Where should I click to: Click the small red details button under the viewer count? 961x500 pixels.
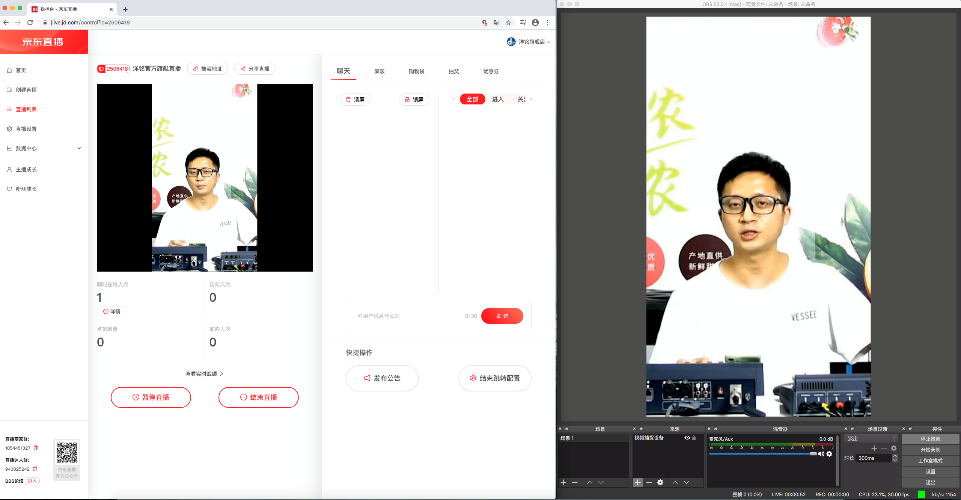coord(112,312)
